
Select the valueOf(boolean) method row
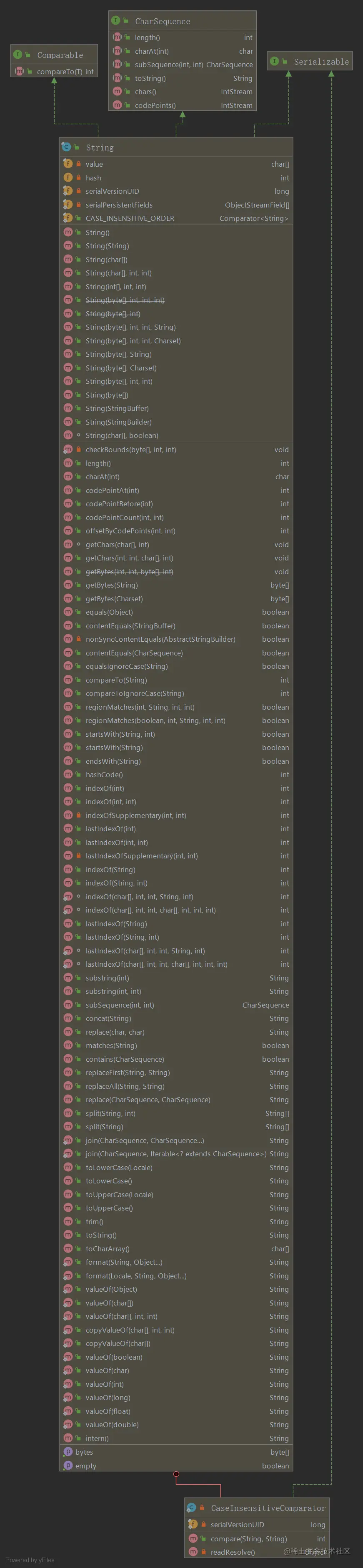point(176,1357)
